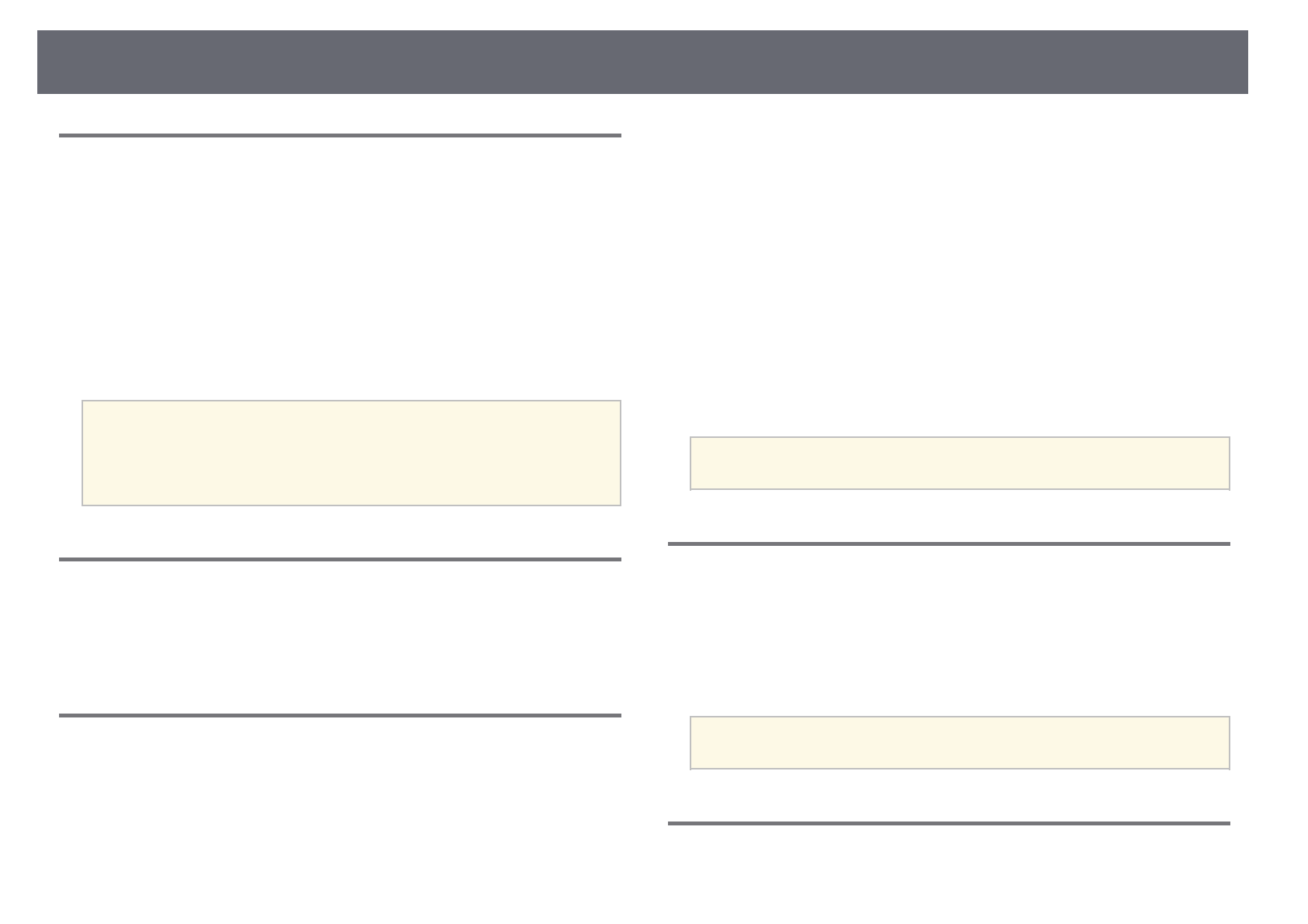Click the bottom divider line in right column
Image resolution: width=1308 pixels, height=924 pixels.
coord(948,823)
